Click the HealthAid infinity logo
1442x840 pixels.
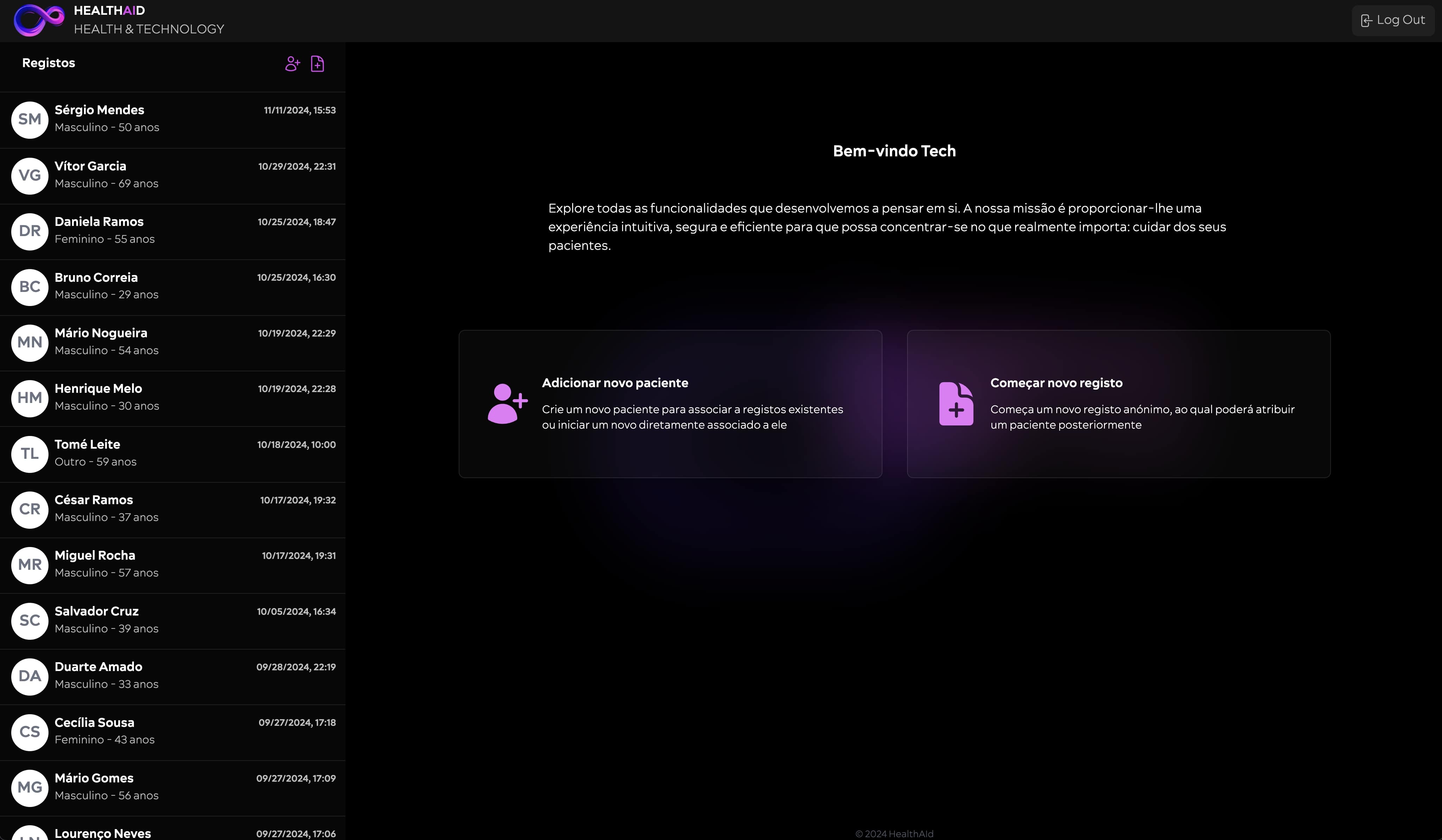click(x=39, y=20)
